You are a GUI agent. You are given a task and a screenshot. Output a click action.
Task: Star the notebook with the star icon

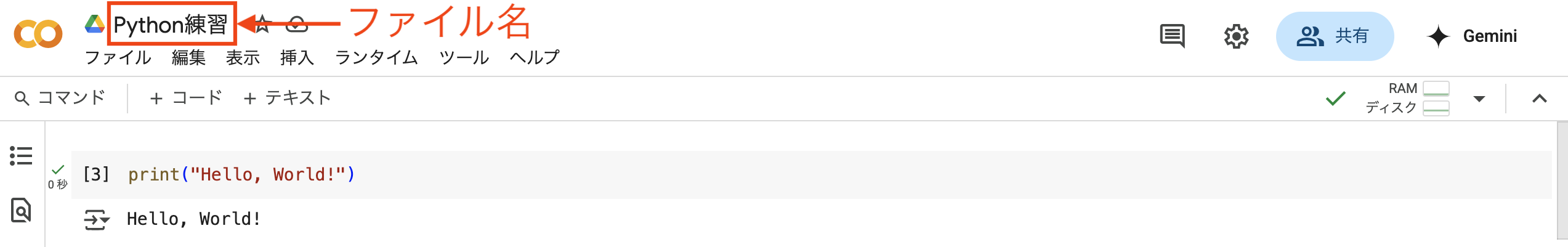tap(263, 24)
